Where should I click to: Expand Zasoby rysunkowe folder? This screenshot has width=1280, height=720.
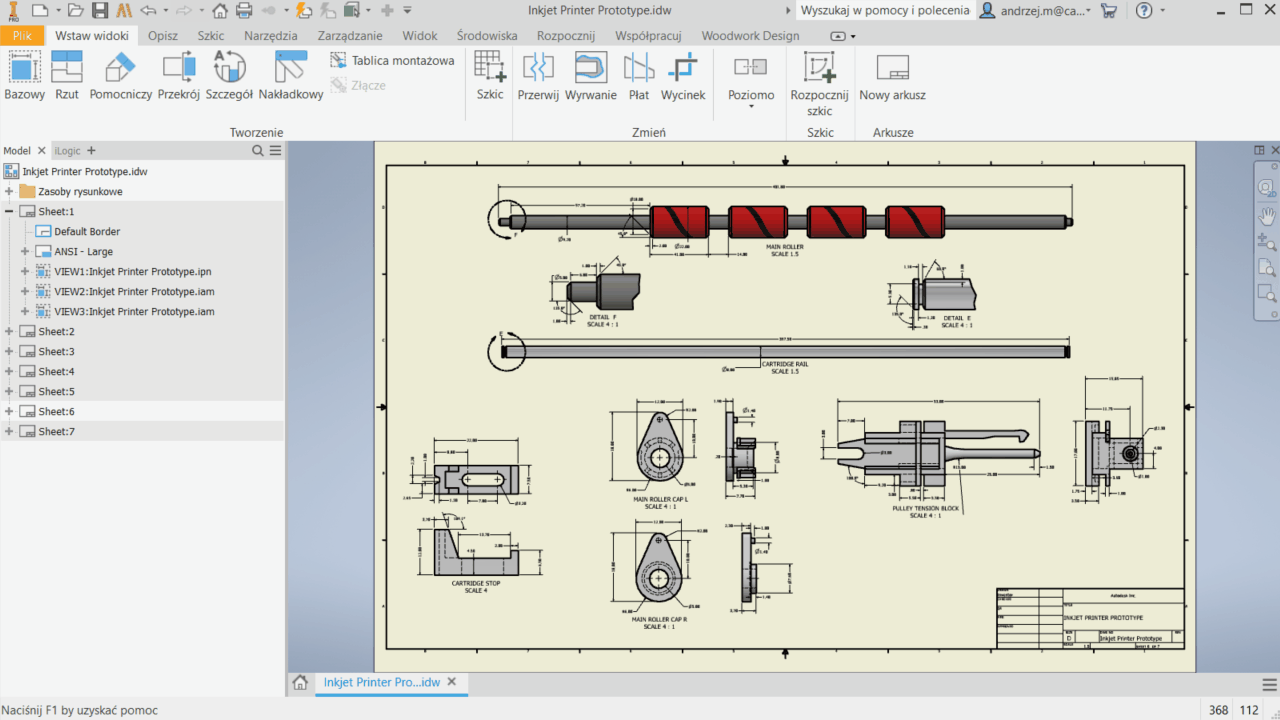(x=9, y=192)
